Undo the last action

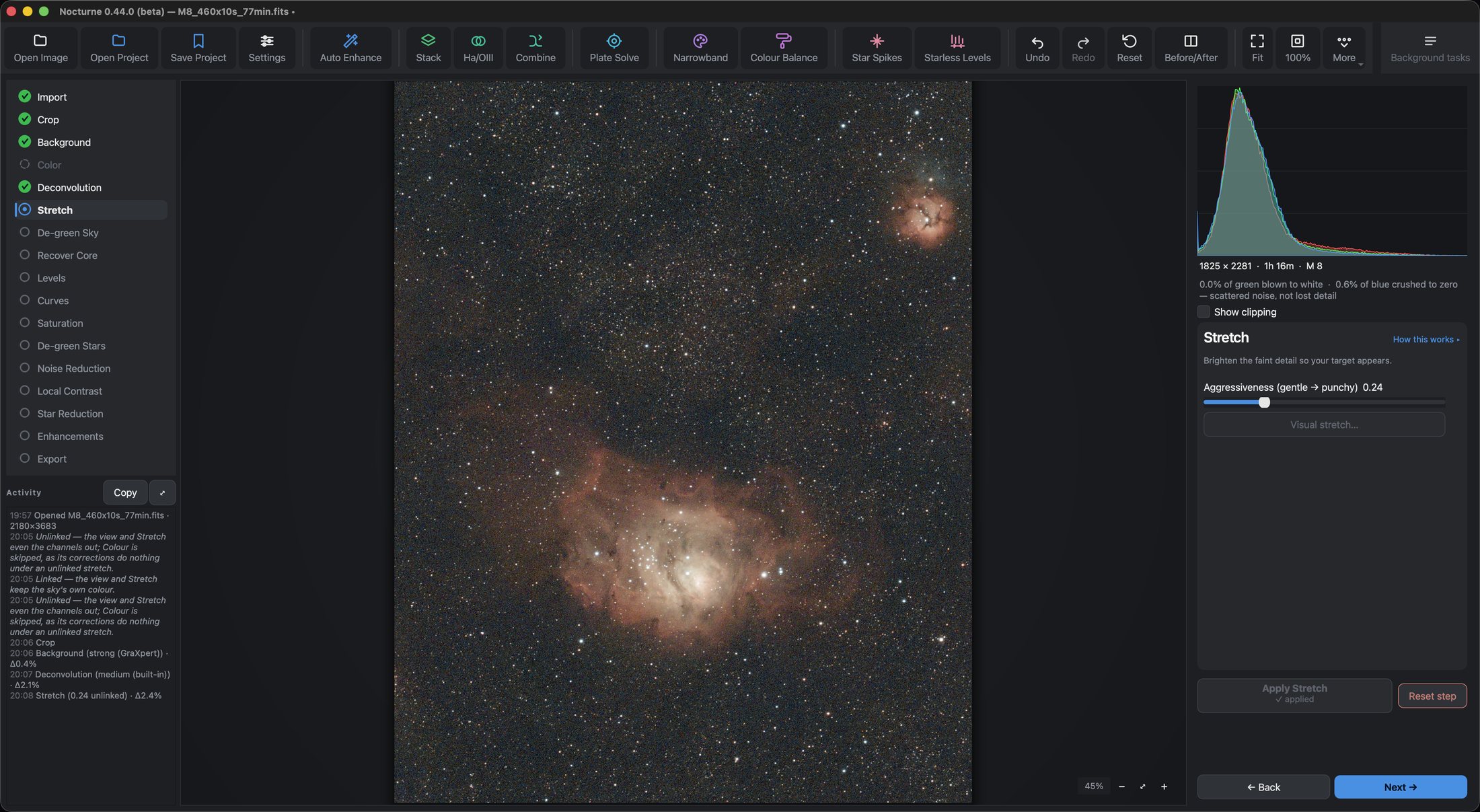[1037, 48]
